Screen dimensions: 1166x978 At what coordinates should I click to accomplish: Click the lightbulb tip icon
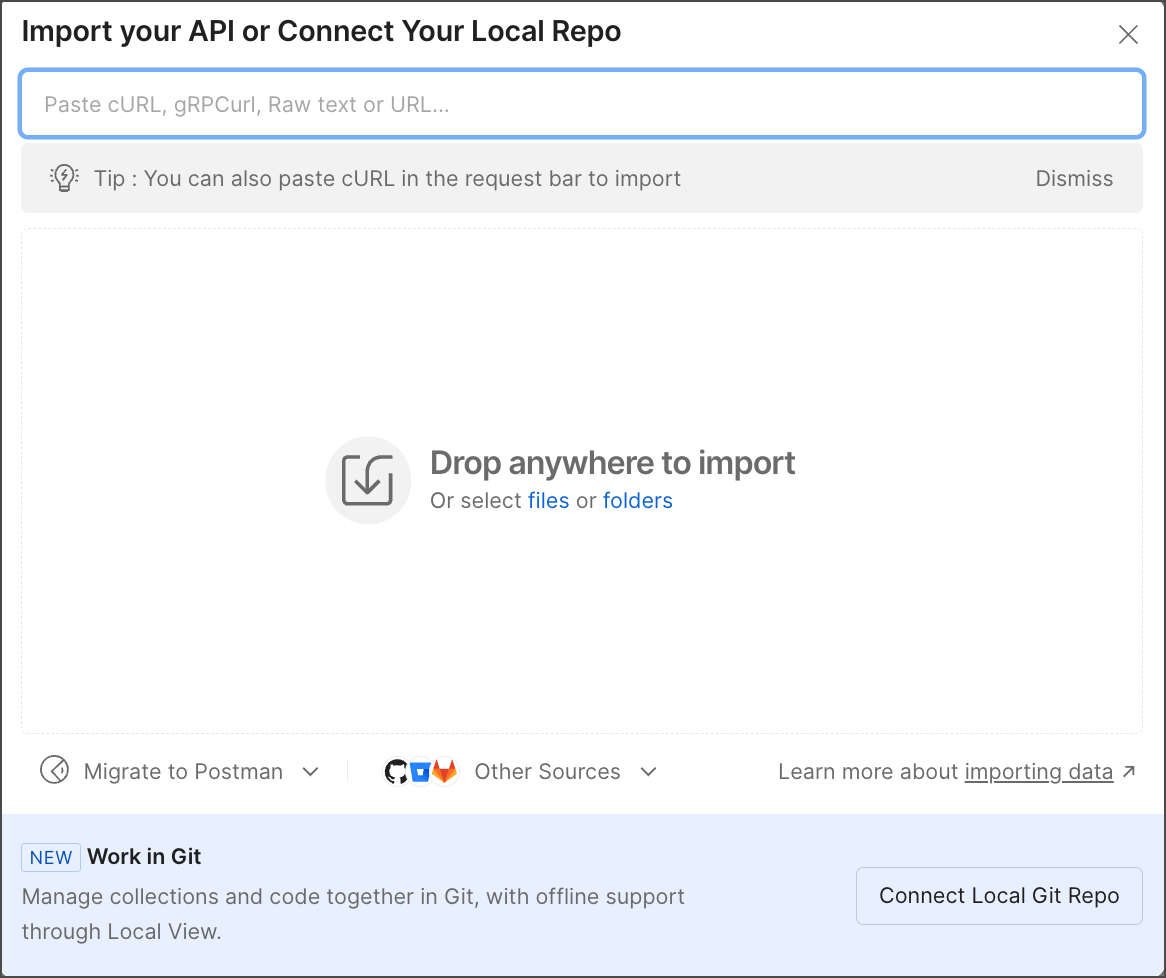[x=63, y=178]
